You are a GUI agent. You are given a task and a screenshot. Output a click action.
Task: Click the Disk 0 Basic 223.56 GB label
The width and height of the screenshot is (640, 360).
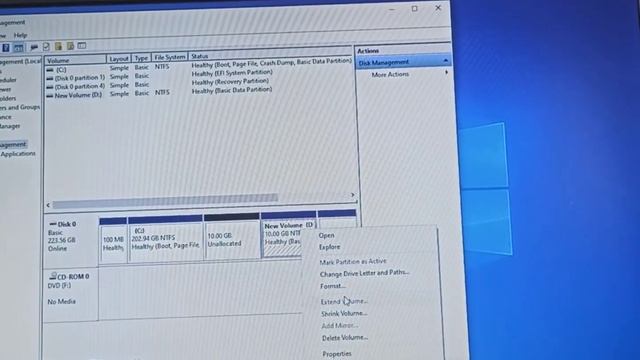[x=62, y=236]
